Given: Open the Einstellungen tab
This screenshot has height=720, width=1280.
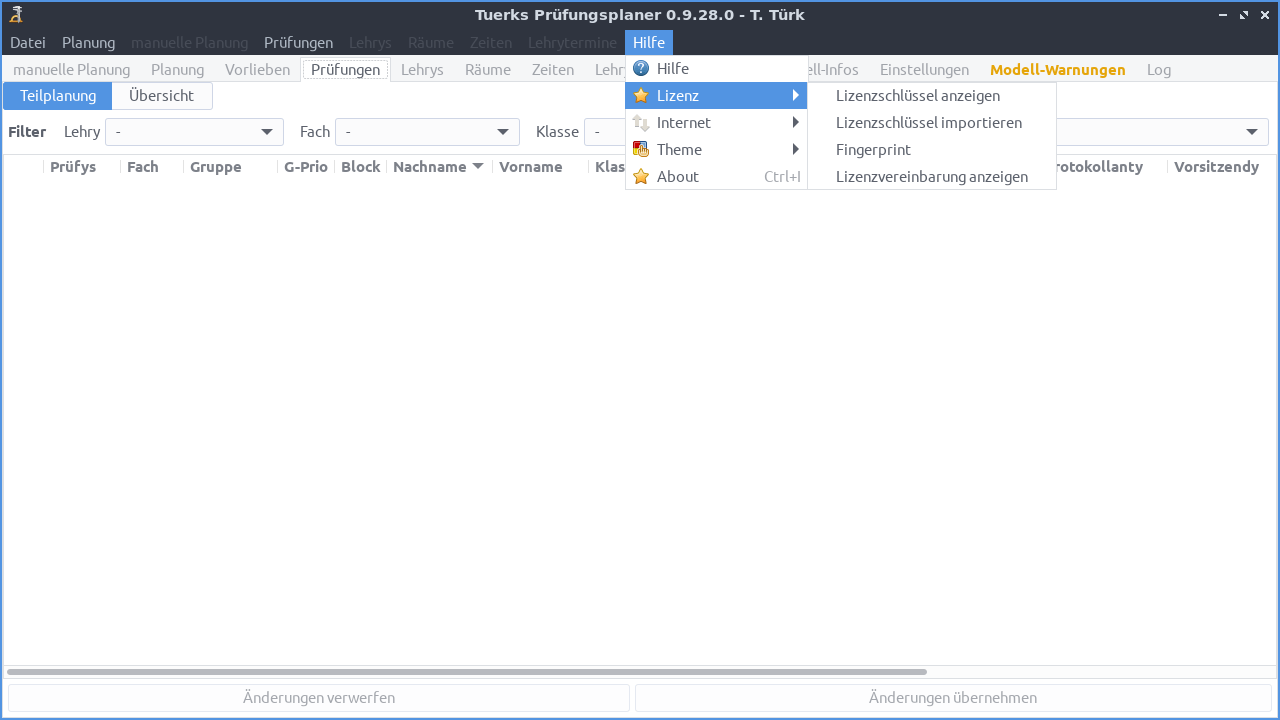Looking at the screenshot, I should 924,70.
